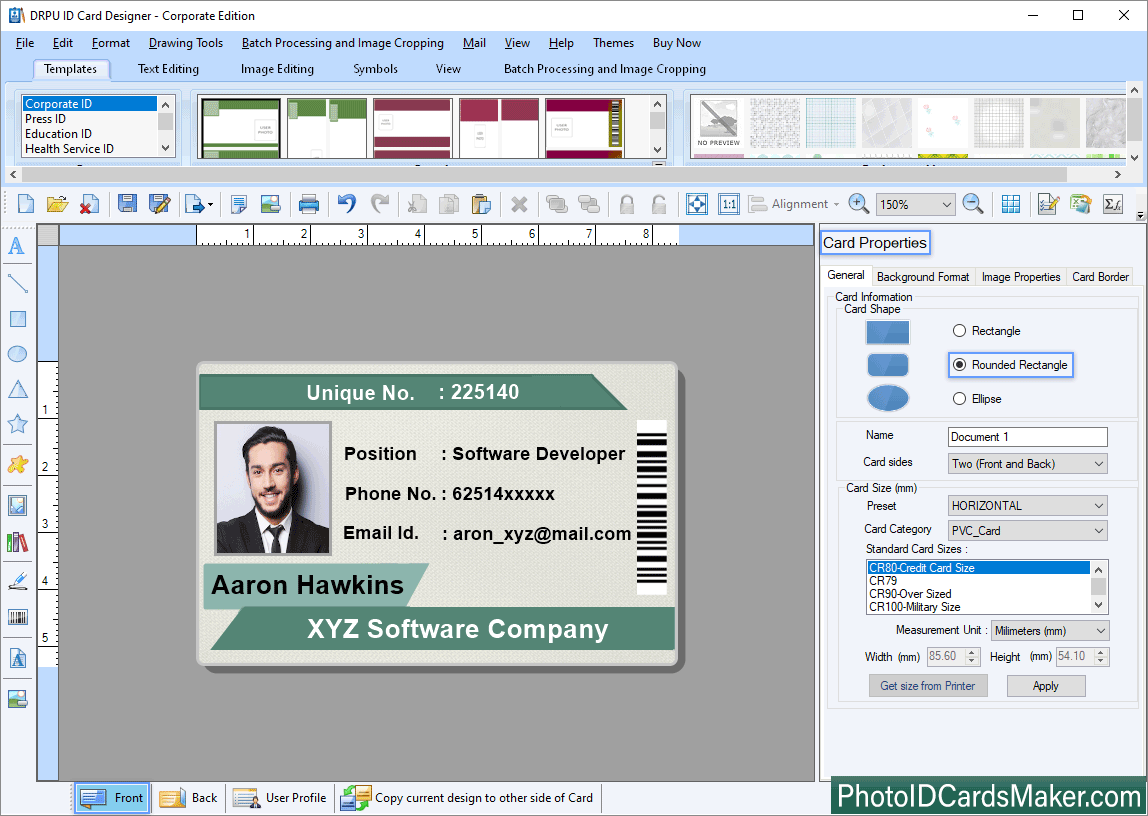Activate the Zoom In magnifier

[858, 203]
